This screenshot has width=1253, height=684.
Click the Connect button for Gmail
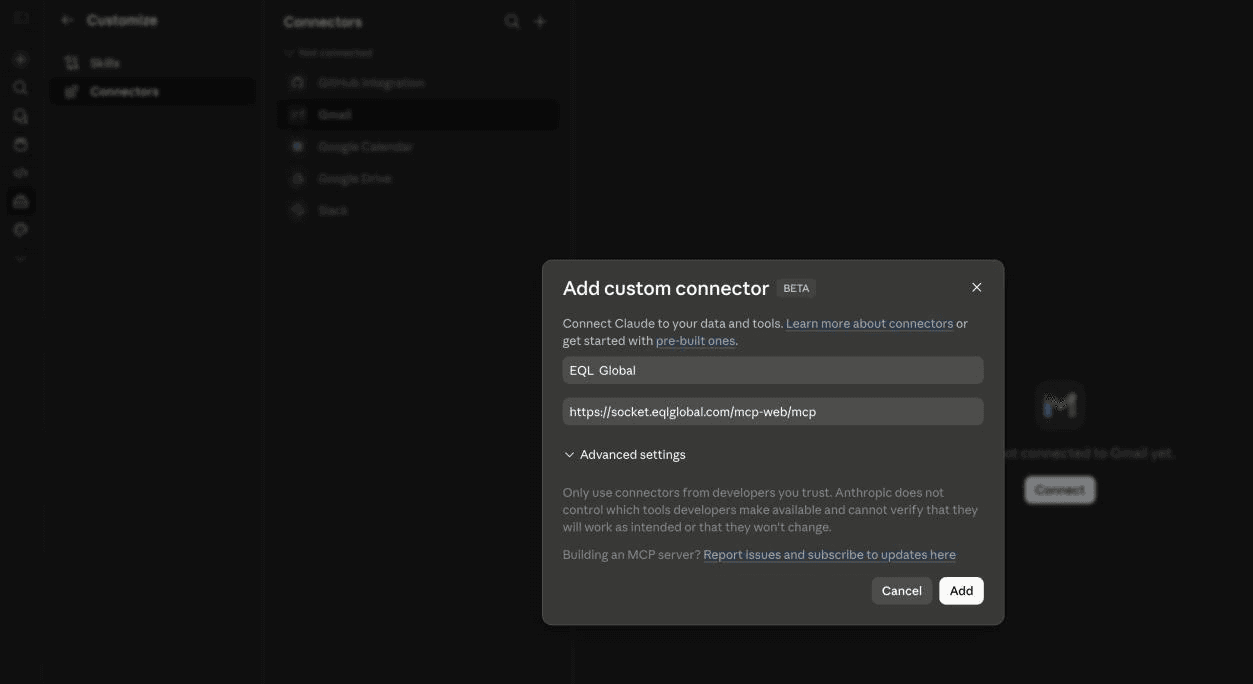(1059, 490)
